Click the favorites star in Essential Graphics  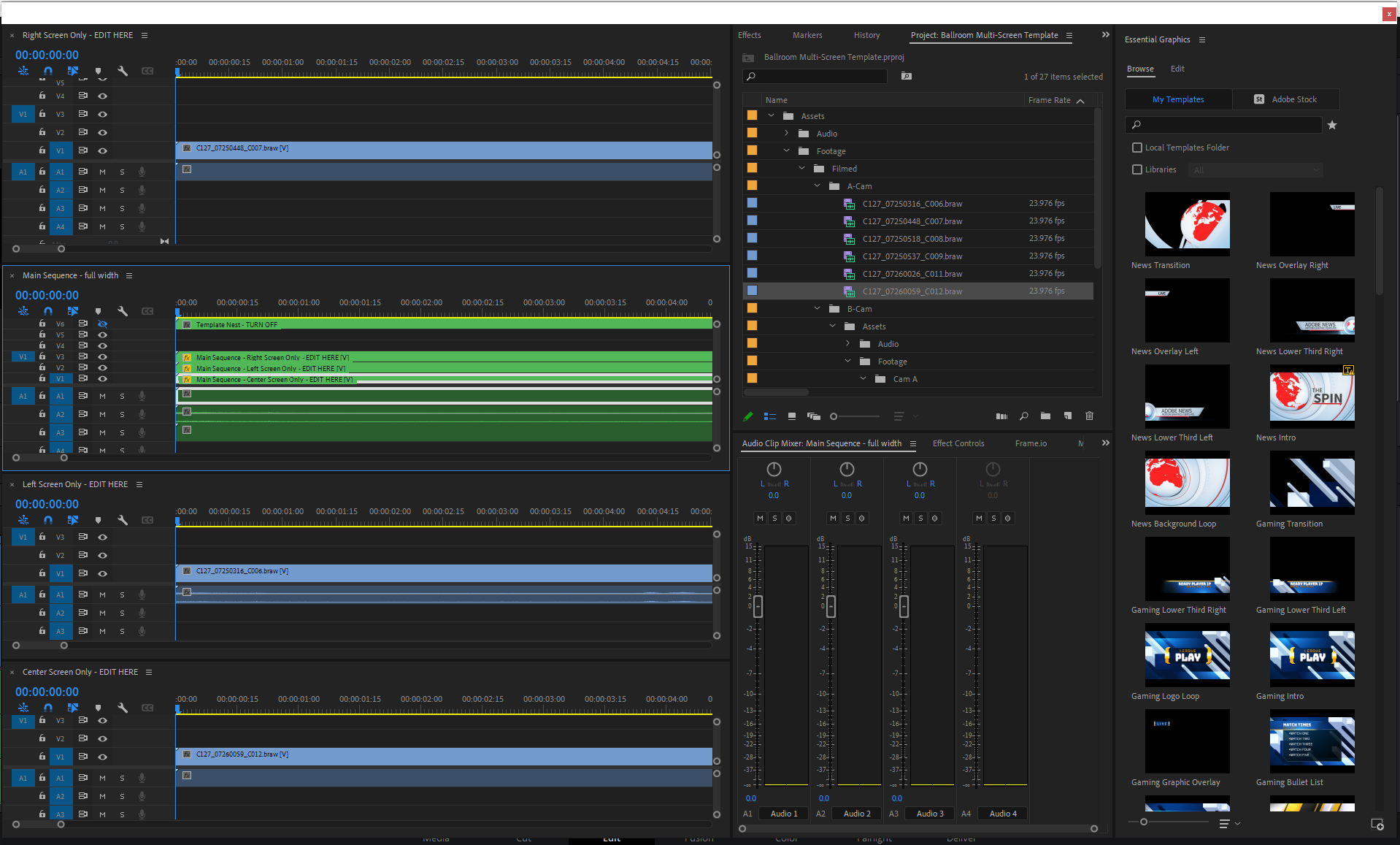1332,125
